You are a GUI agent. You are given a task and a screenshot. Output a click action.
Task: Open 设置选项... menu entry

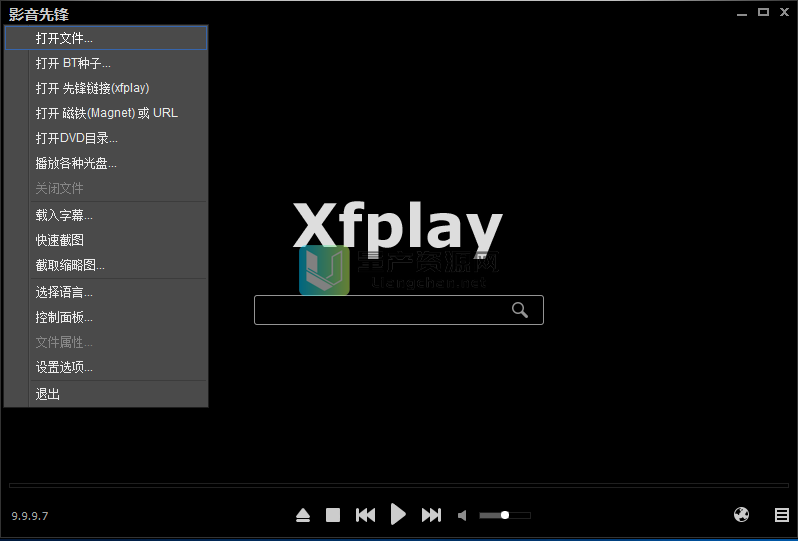coord(106,367)
